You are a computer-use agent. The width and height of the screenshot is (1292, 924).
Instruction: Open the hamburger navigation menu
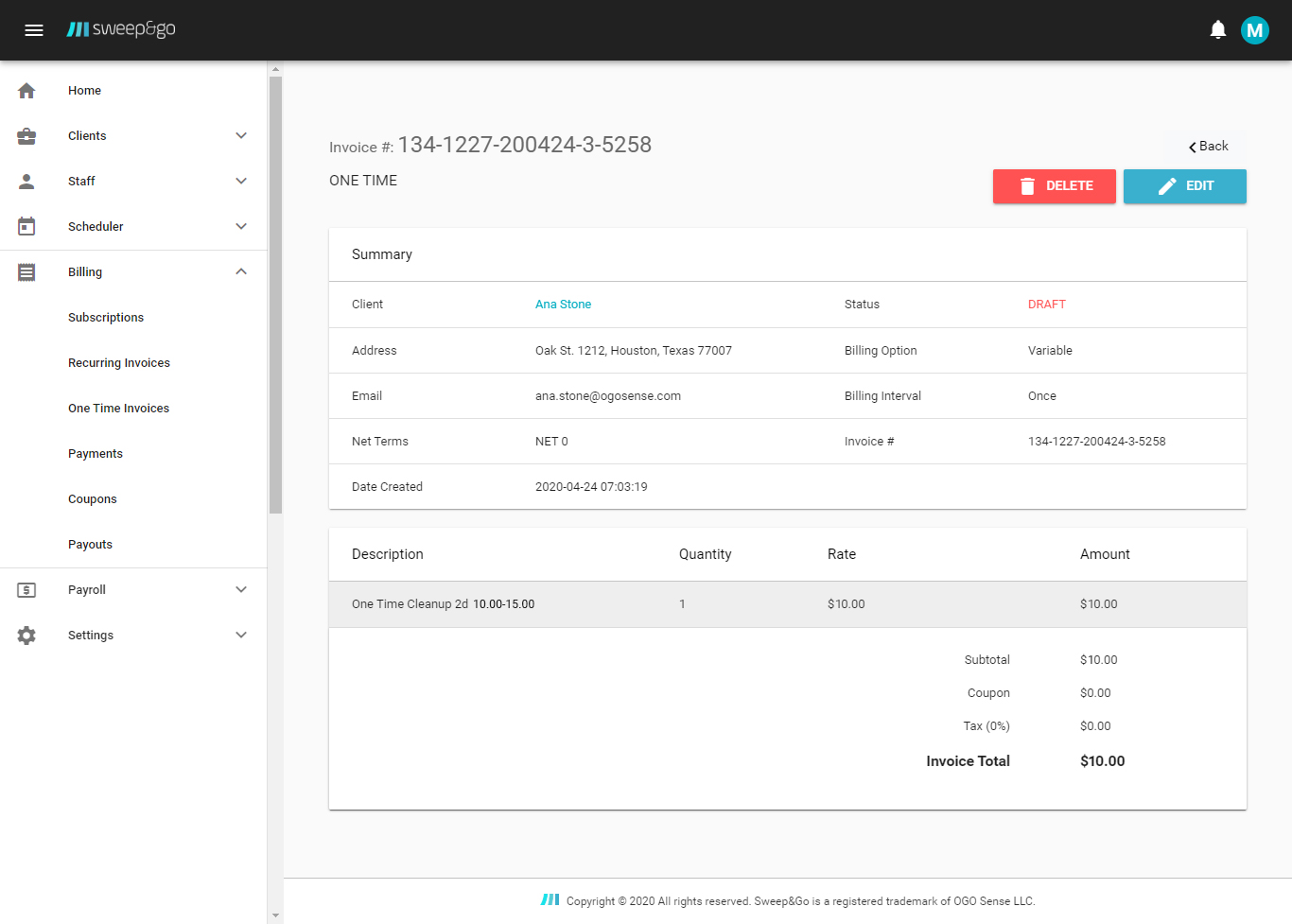[34, 30]
